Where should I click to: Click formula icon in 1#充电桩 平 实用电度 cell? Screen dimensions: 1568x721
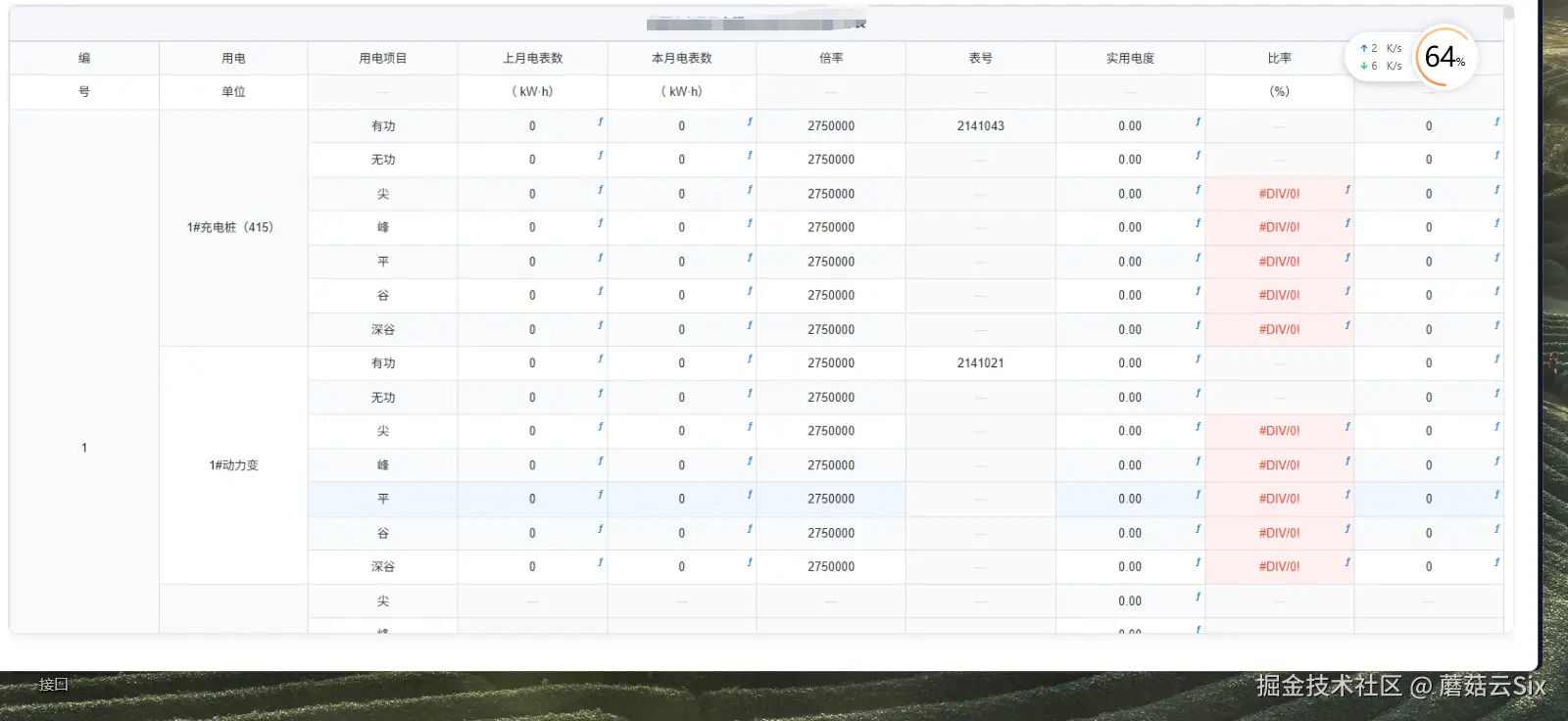(x=1198, y=257)
